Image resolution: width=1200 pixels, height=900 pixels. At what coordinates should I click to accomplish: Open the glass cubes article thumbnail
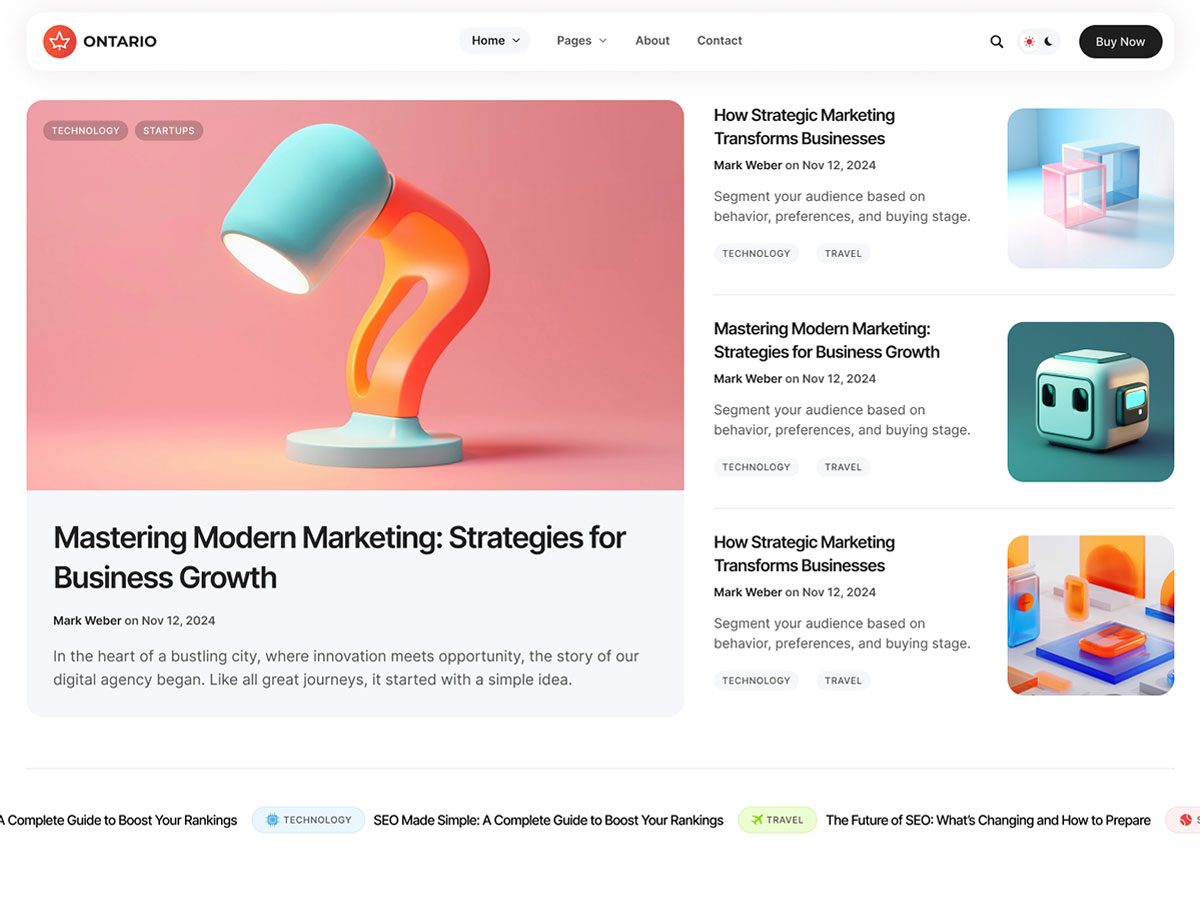tap(1090, 188)
